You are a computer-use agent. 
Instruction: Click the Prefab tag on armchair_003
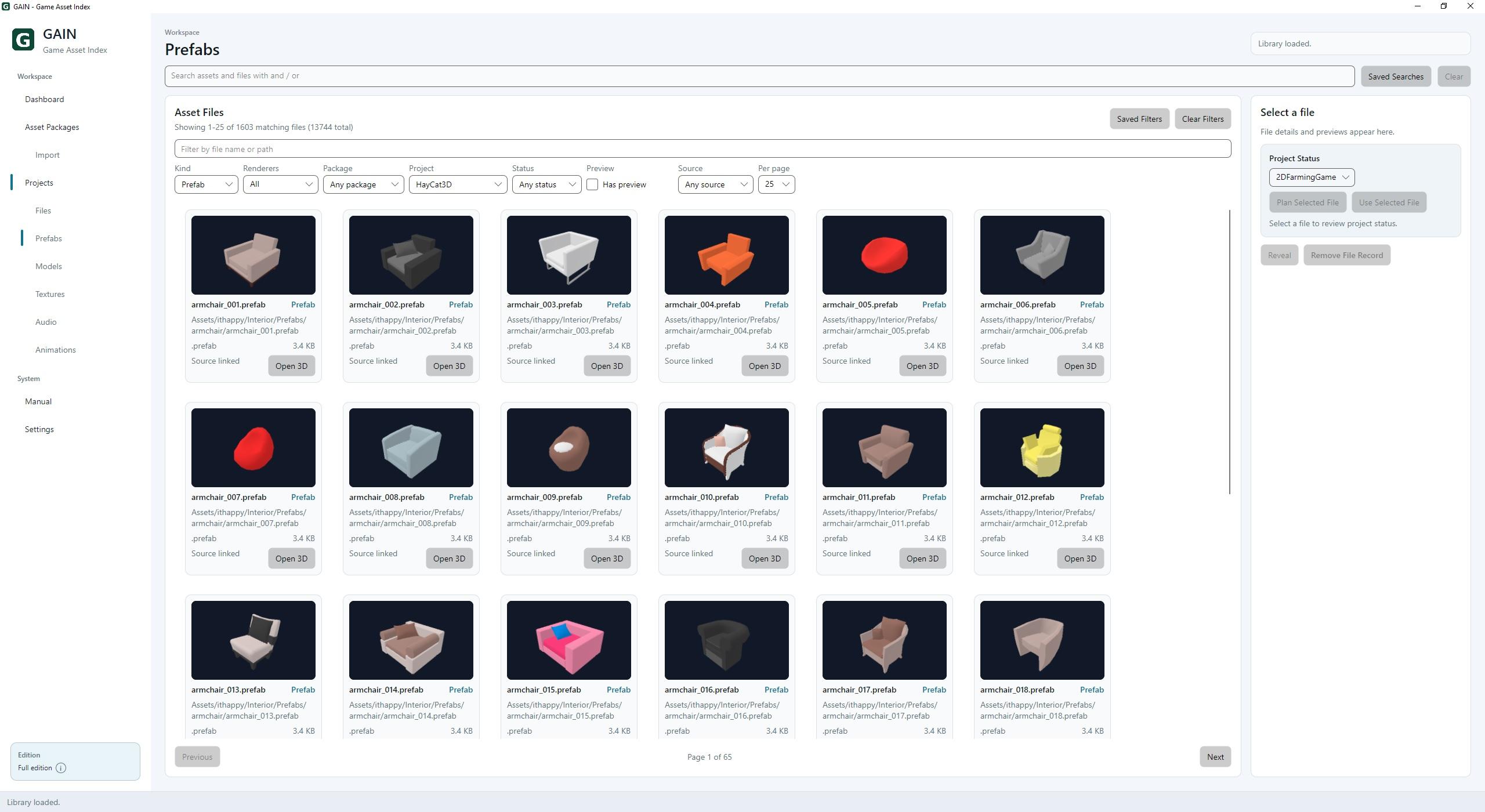pyautogui.click(x=618, y=305)
